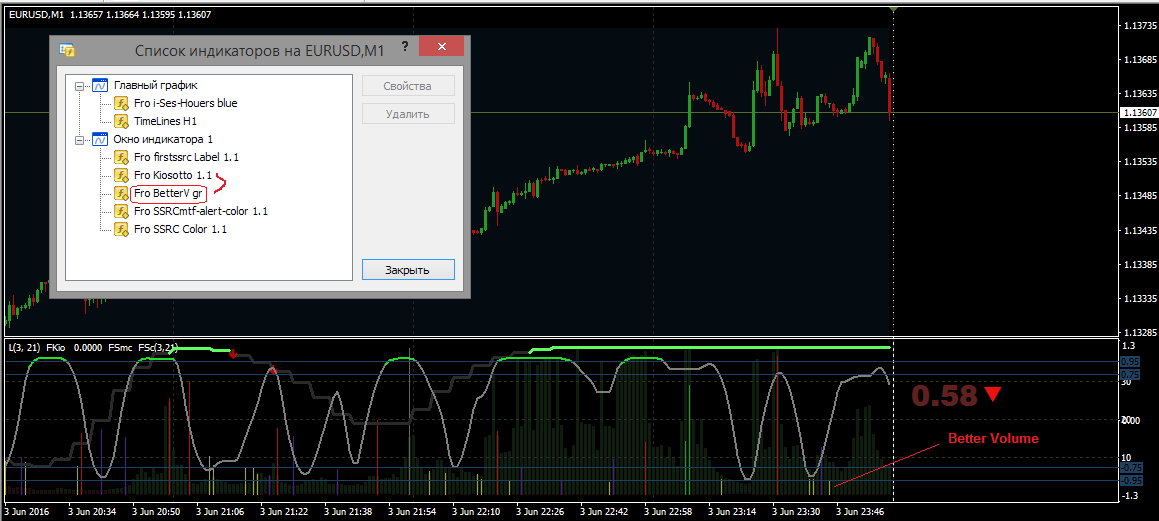Viewport: 1159px width, 521px height.
Task: Click the 3 Jun 21:06 time label
Action: [x=221, y=511]
